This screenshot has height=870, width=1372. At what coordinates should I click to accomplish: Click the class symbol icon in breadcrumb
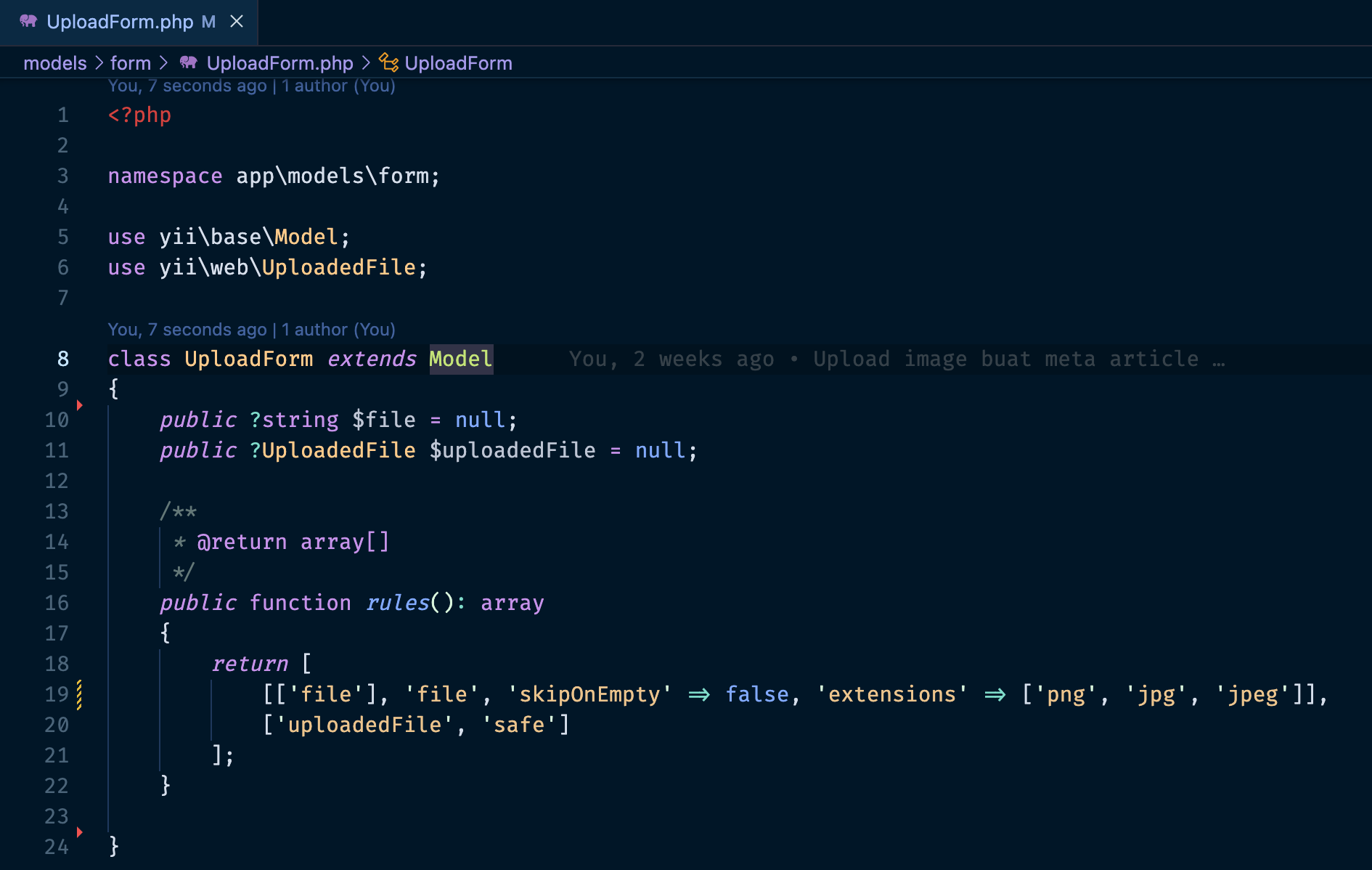click(389, 63)
